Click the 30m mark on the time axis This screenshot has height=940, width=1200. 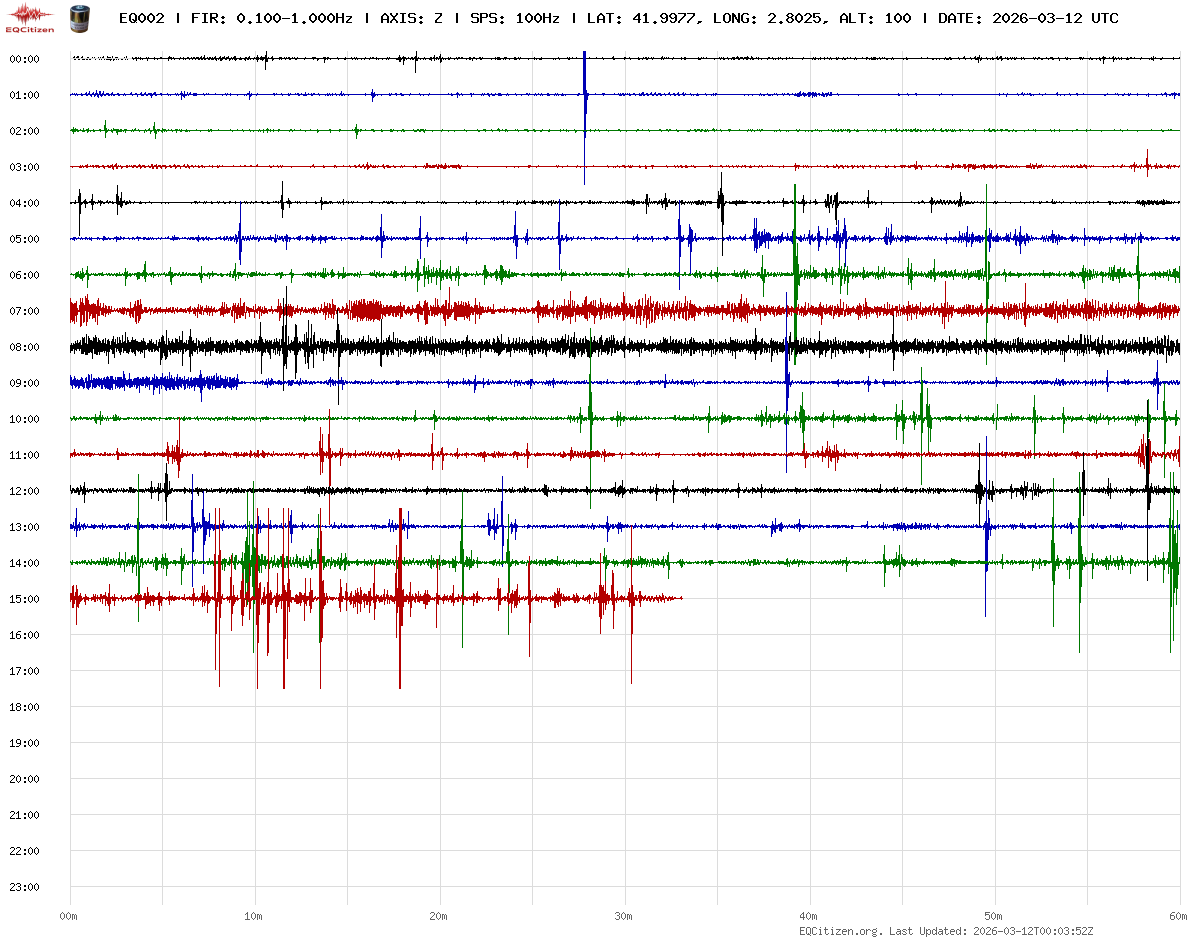tap(624, 916)
